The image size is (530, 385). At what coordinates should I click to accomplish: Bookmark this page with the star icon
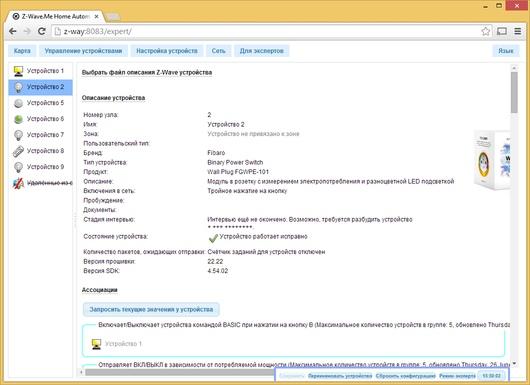click(x=485, y=31)
